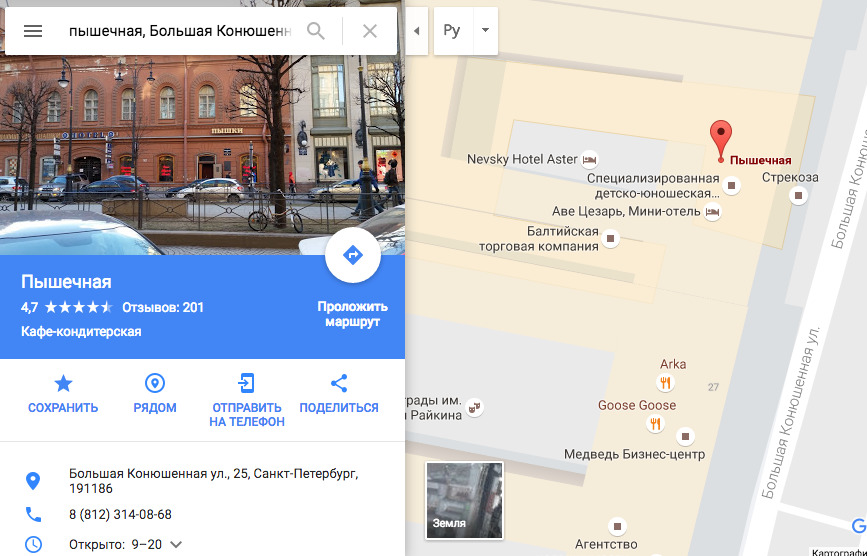Screen dimensions: 867x556
Task: Click Открыто: 9–20 hours text
Action: coord(116,544)
